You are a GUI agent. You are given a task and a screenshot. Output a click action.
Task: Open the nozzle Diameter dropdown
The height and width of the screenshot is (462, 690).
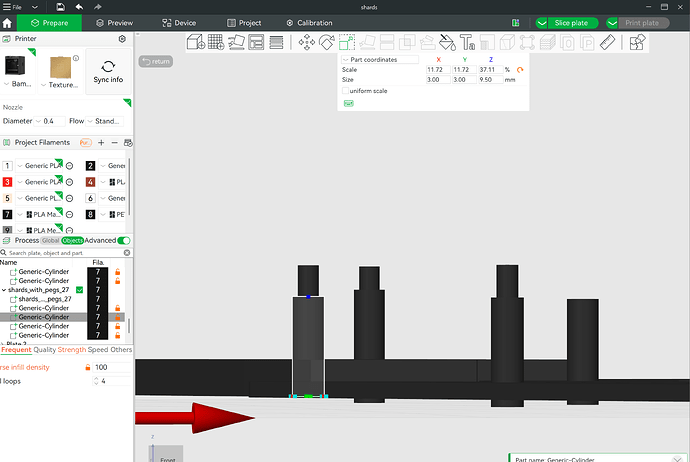[x=49, y=121]
